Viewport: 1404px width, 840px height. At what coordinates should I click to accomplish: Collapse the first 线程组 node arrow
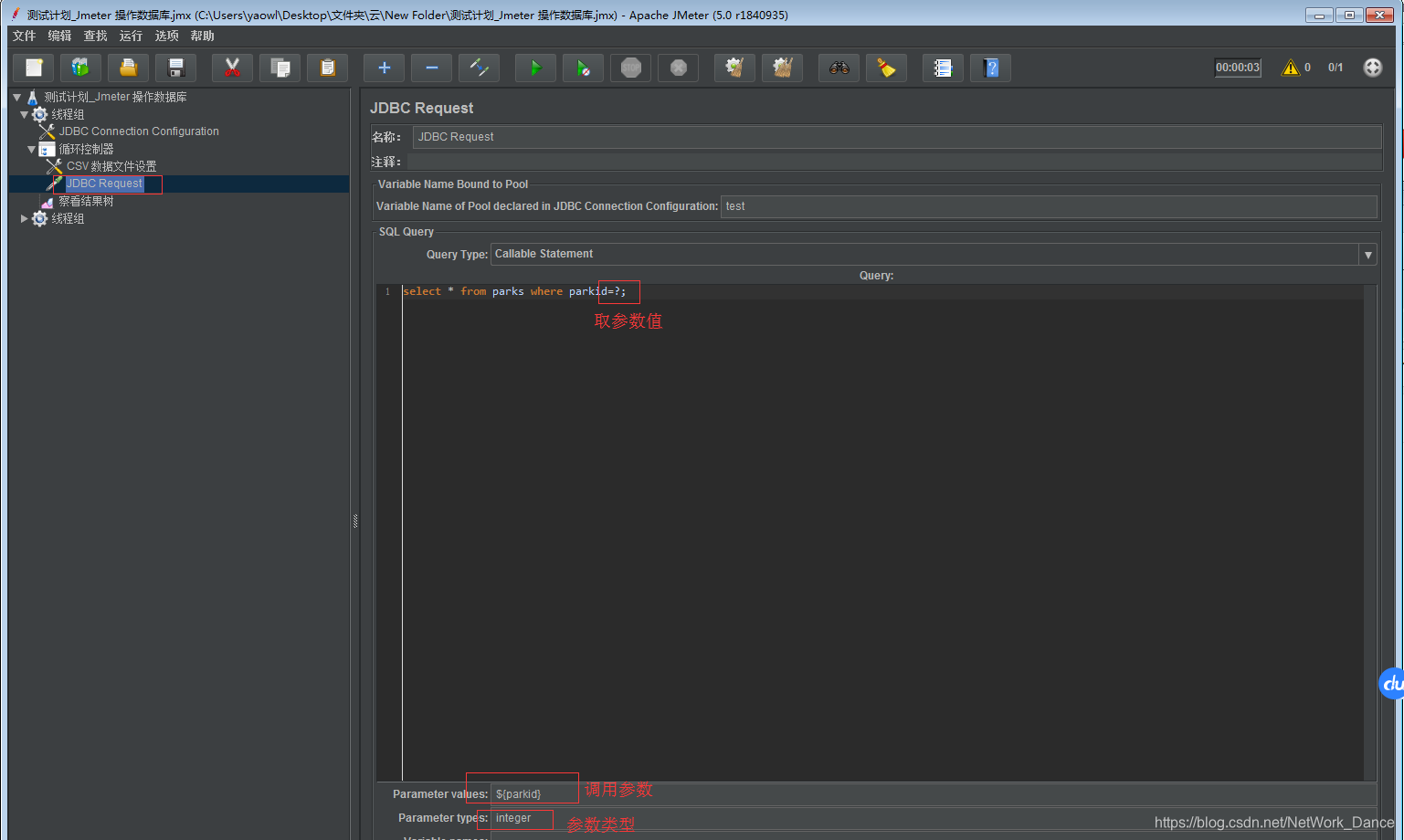[25, 114]
